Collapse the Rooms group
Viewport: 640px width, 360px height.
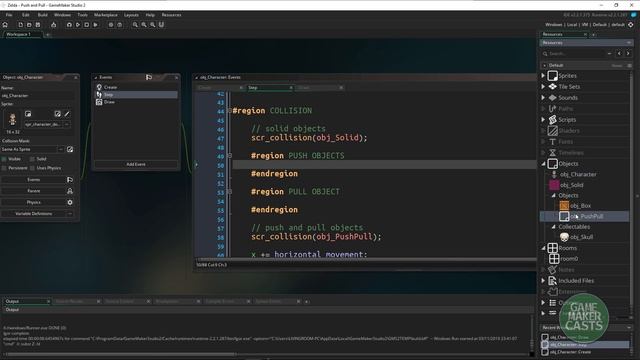tap(543, 248)
